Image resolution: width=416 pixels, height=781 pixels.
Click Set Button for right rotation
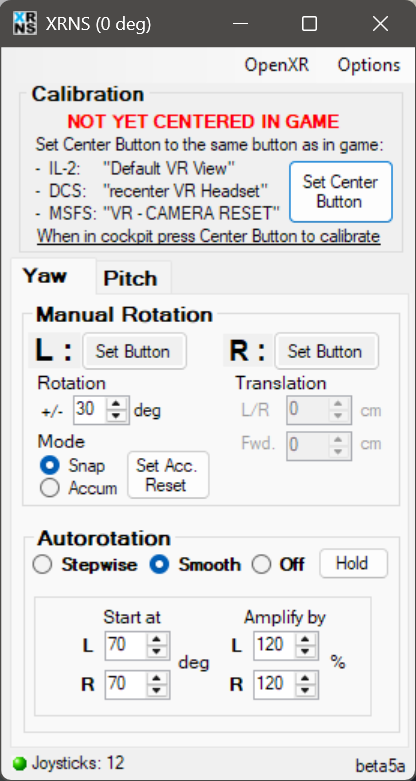(325, 351)
